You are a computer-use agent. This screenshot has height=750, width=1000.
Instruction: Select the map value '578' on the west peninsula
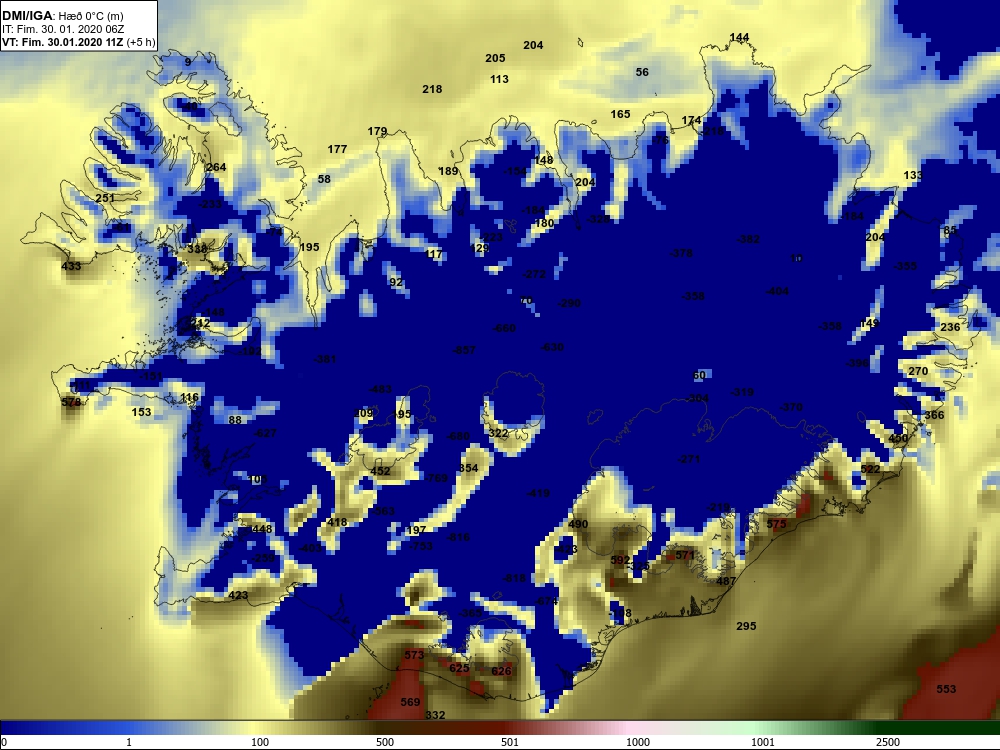click(x=71, y=402)
